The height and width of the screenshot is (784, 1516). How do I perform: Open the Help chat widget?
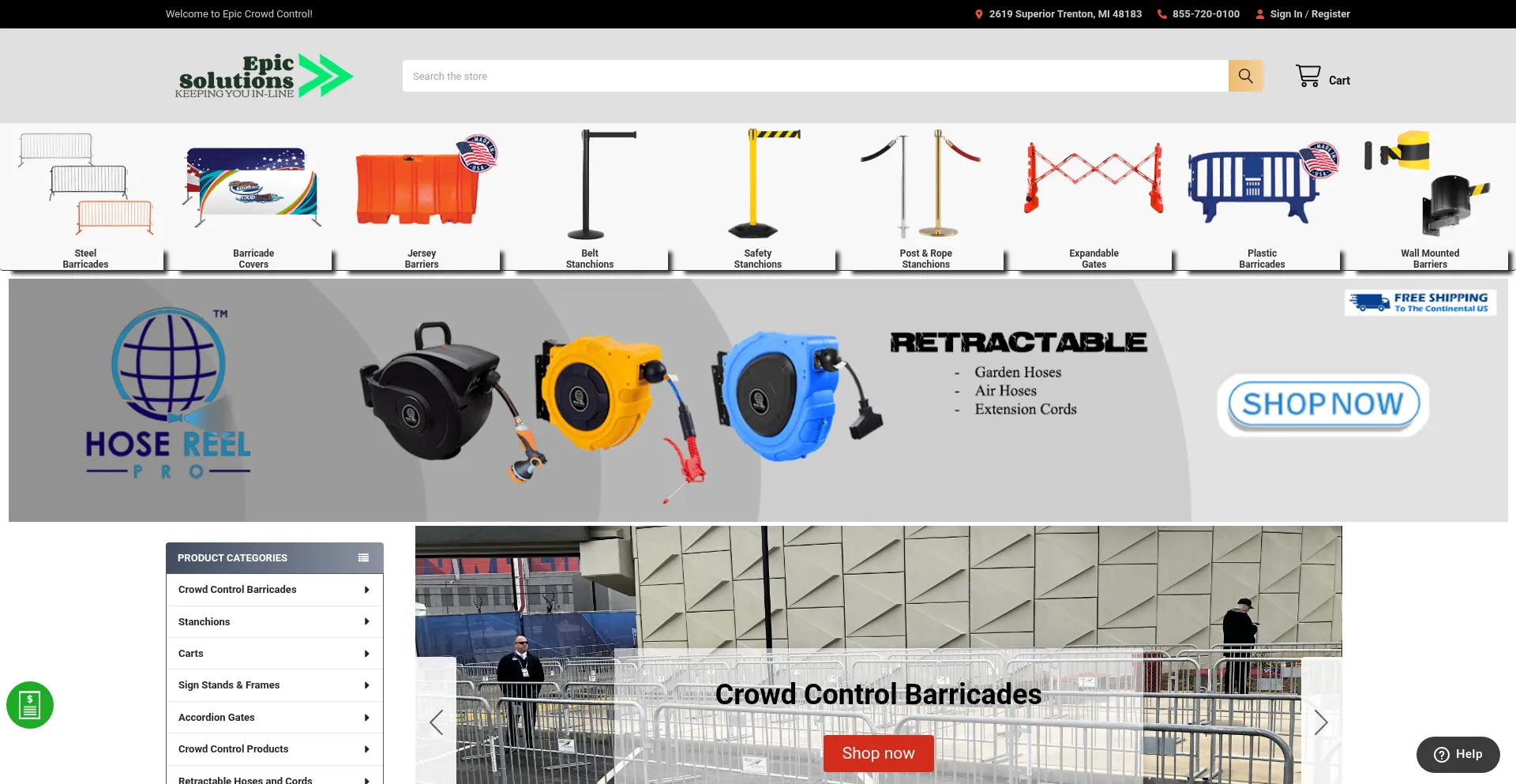[x=1458, y=755]
